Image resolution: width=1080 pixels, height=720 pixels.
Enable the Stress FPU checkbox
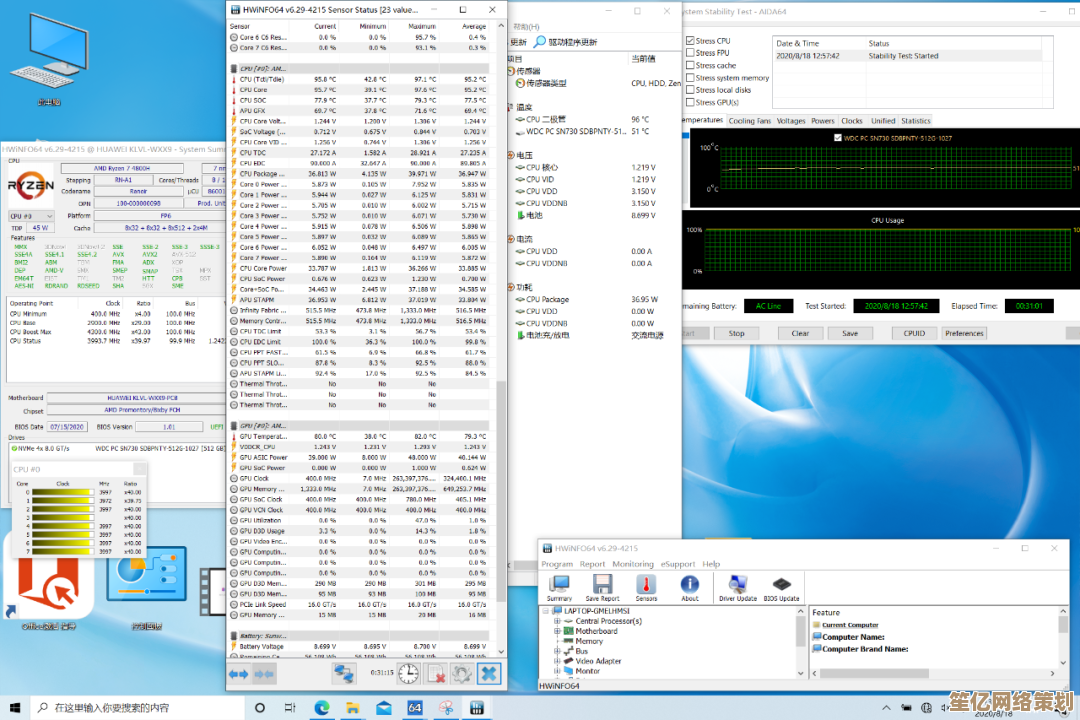pos(690,53)
